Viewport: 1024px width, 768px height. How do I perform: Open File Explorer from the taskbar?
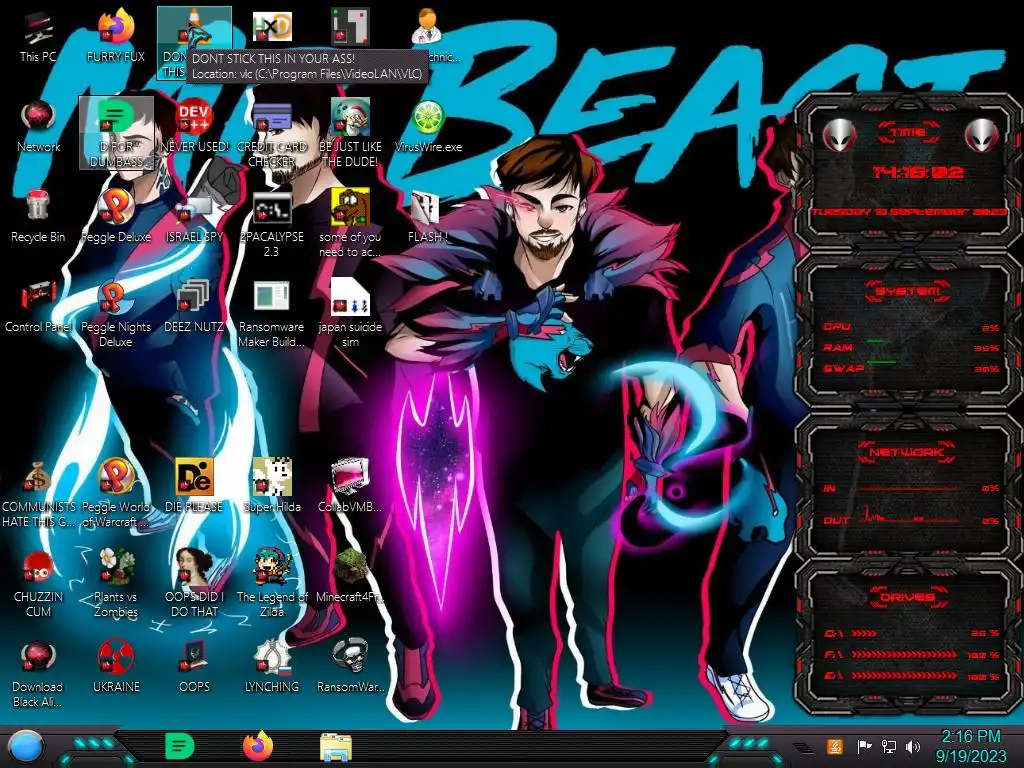click(336, 748)
